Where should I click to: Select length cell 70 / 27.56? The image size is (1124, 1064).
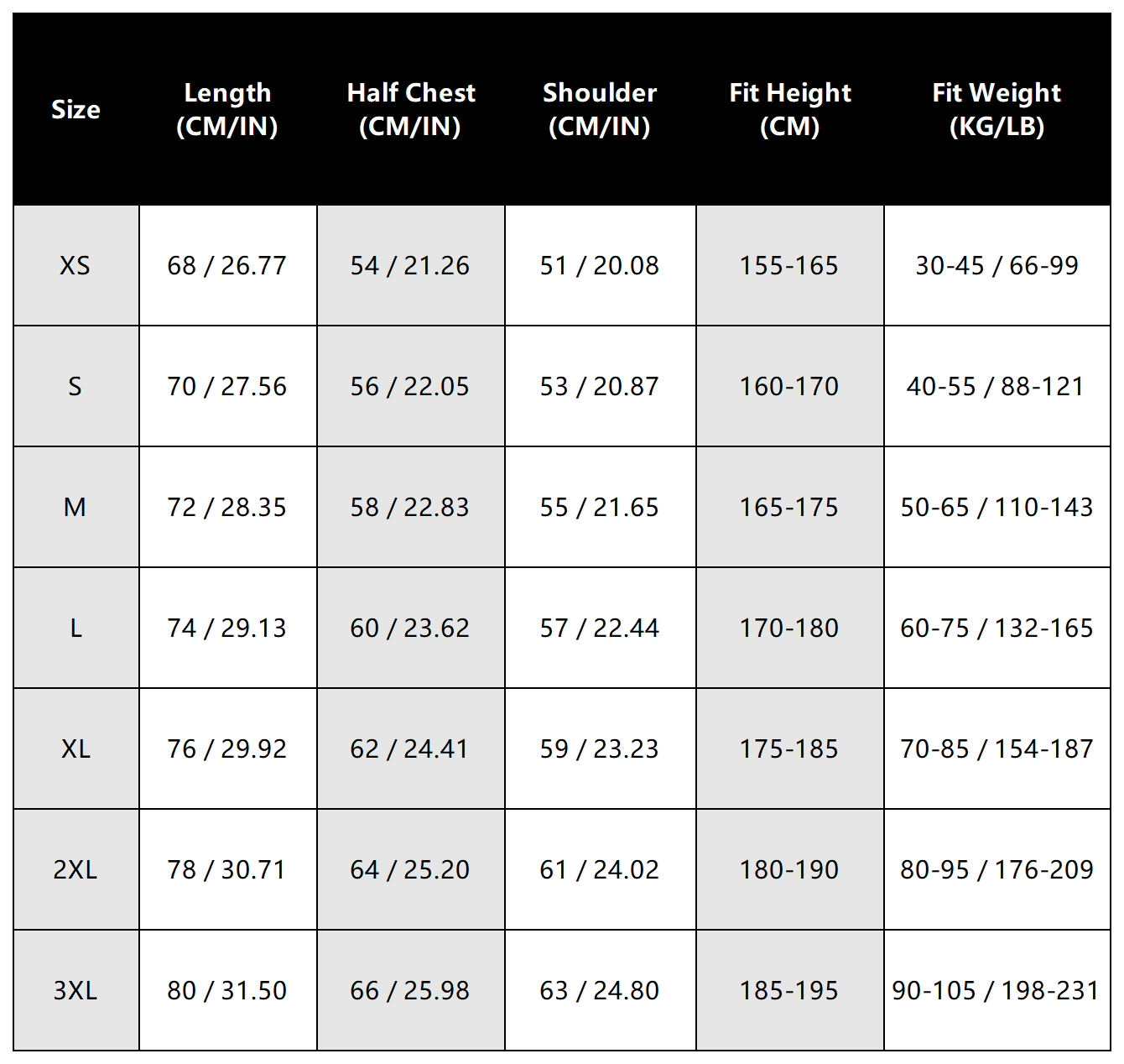227,387
